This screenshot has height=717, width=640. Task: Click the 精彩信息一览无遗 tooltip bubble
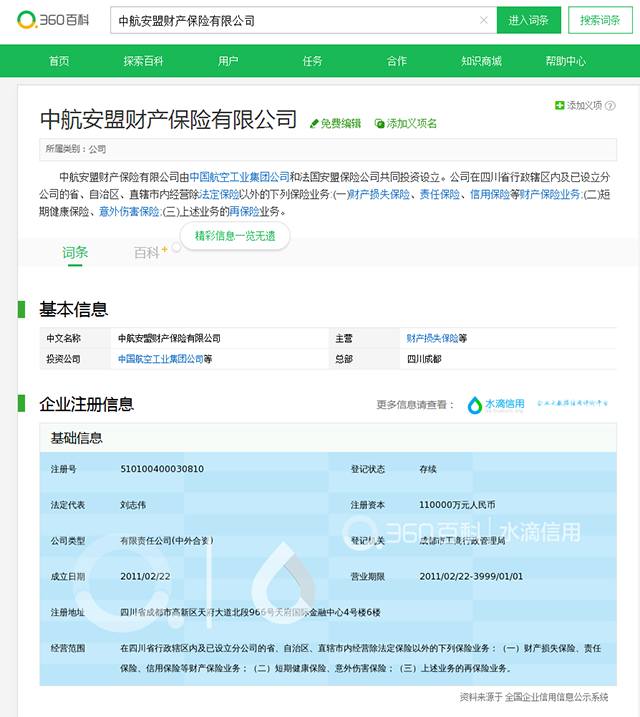click(235, 236)
